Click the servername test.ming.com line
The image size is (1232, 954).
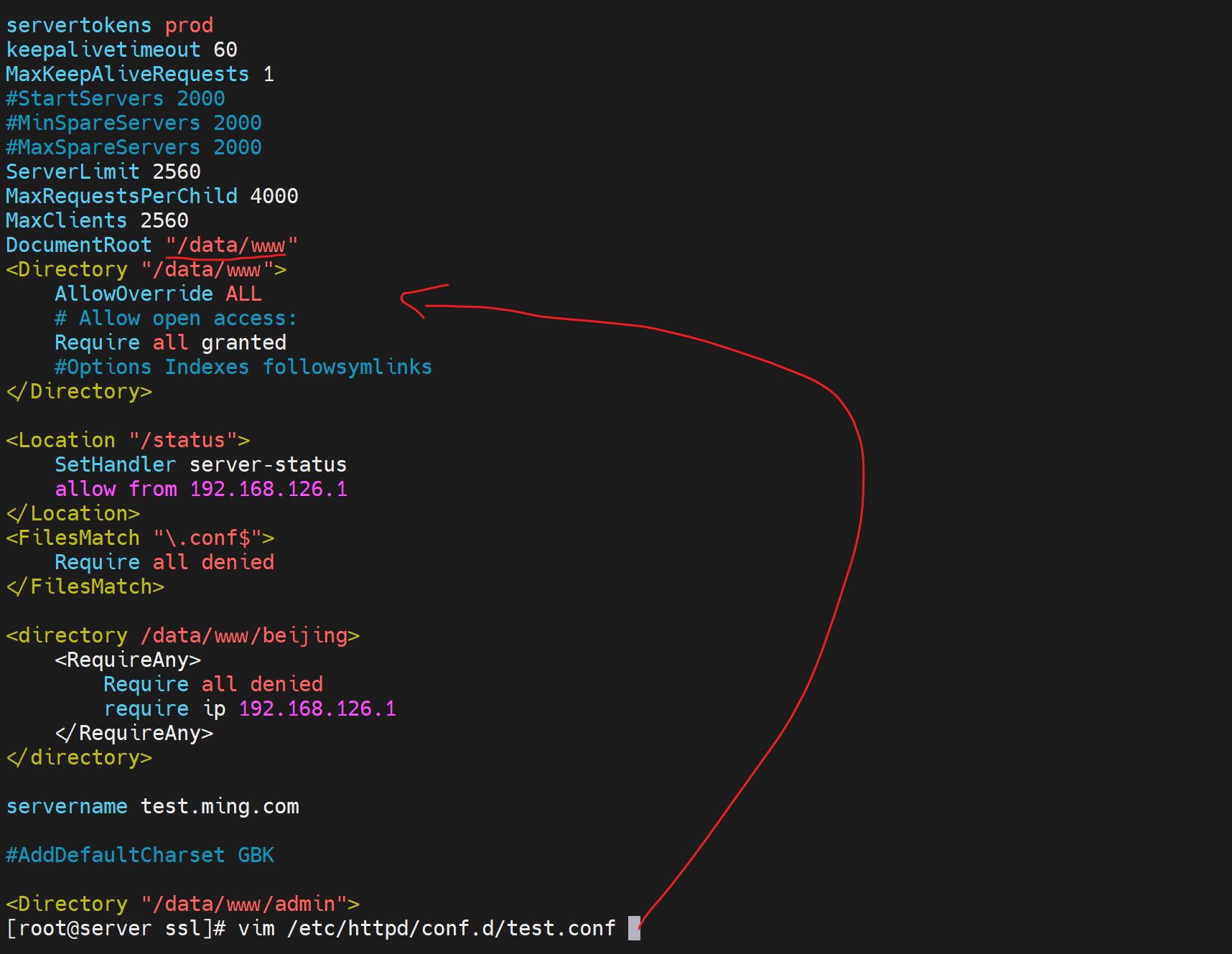click(x=152, y=806)
